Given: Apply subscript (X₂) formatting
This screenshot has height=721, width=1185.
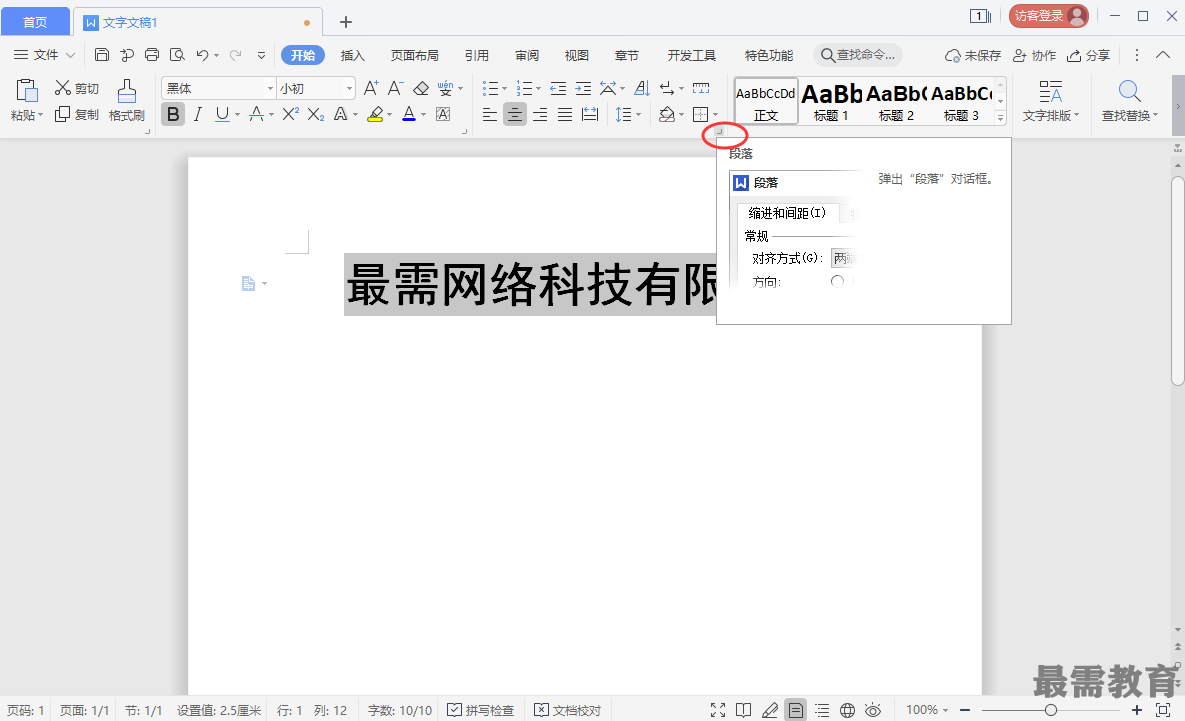Looking at the screenshot, I should tap(316, 114).
